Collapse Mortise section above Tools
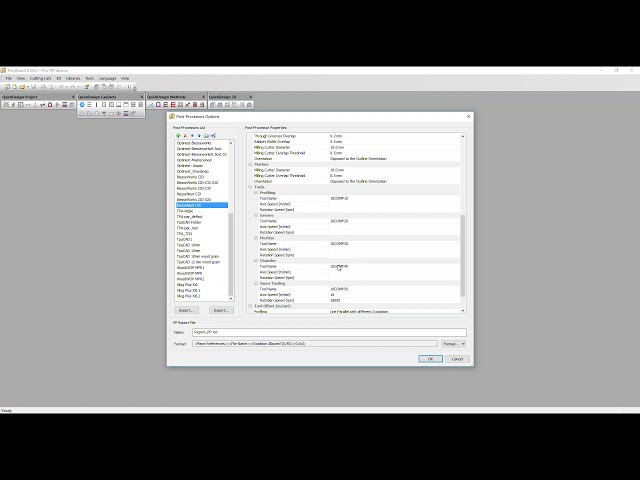This screenshot has height=480, width=640. (250, 164)
